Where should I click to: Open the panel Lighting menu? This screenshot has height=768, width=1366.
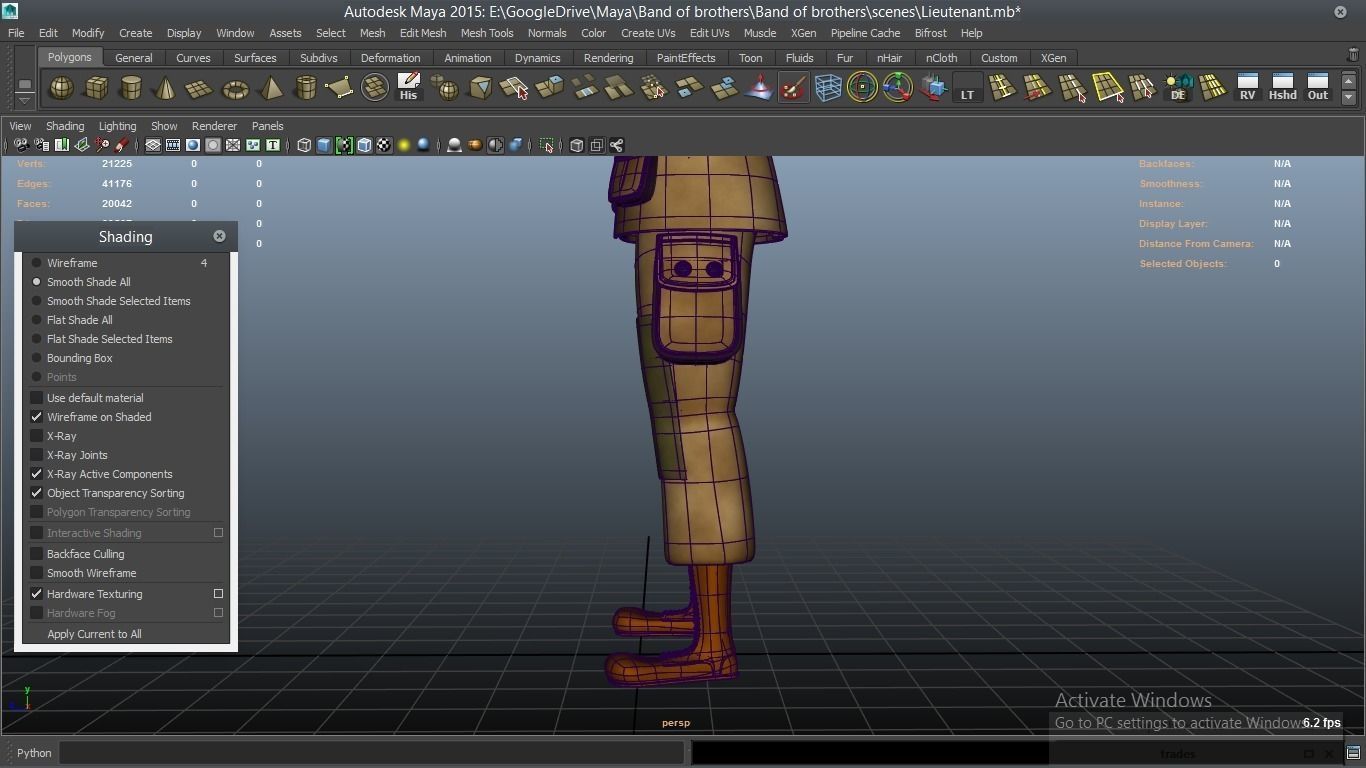pos(117,126)
